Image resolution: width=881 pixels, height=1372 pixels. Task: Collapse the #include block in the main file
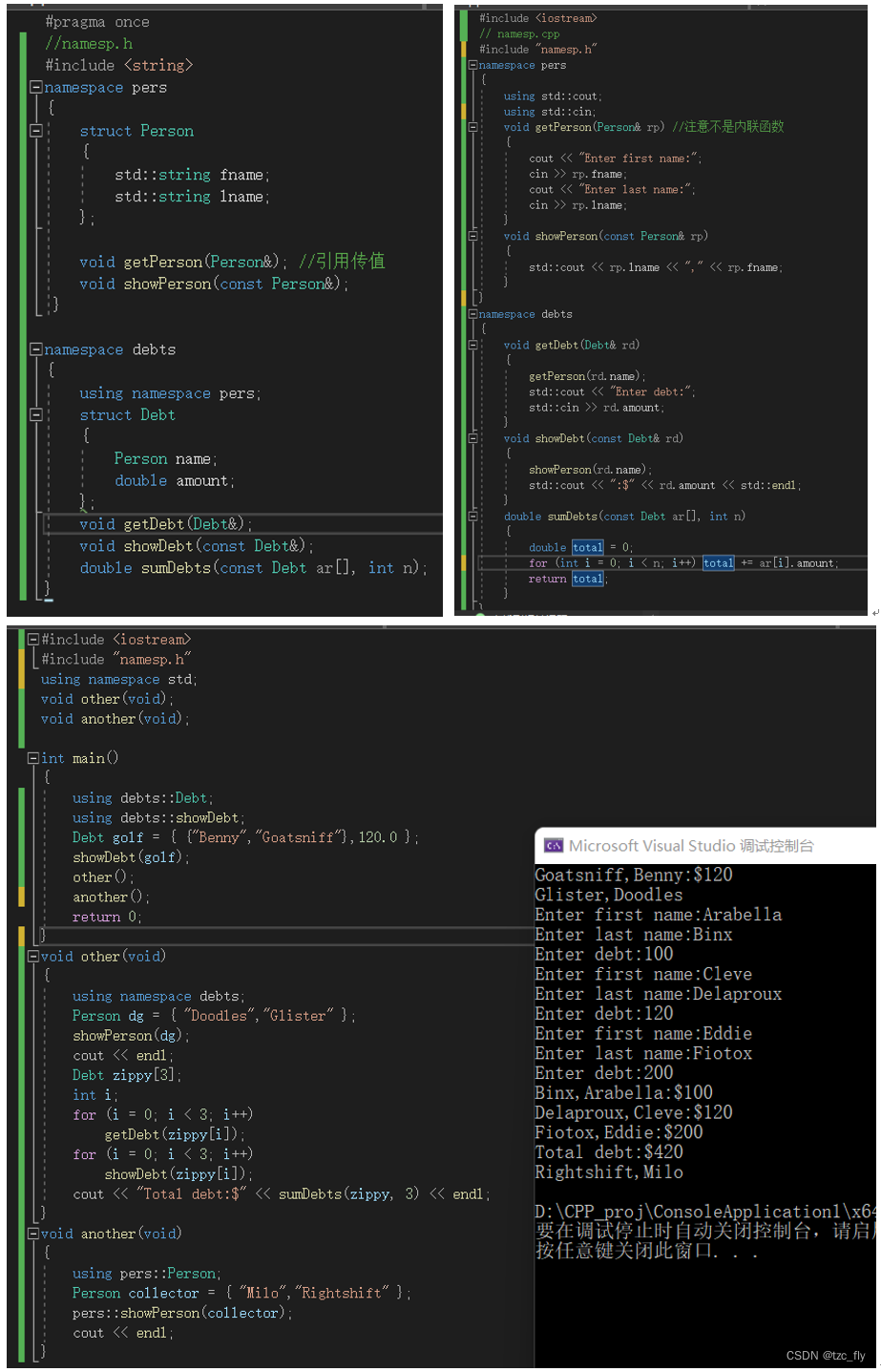click(33, 640)
